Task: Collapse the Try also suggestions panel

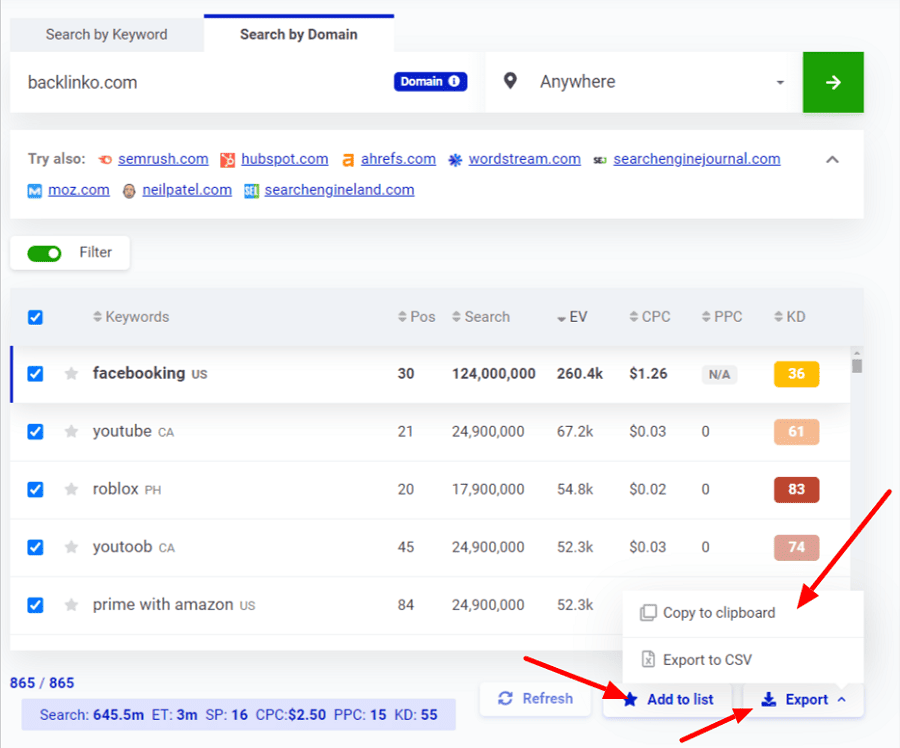Action: pyautogui.click(x=832, y=160)
